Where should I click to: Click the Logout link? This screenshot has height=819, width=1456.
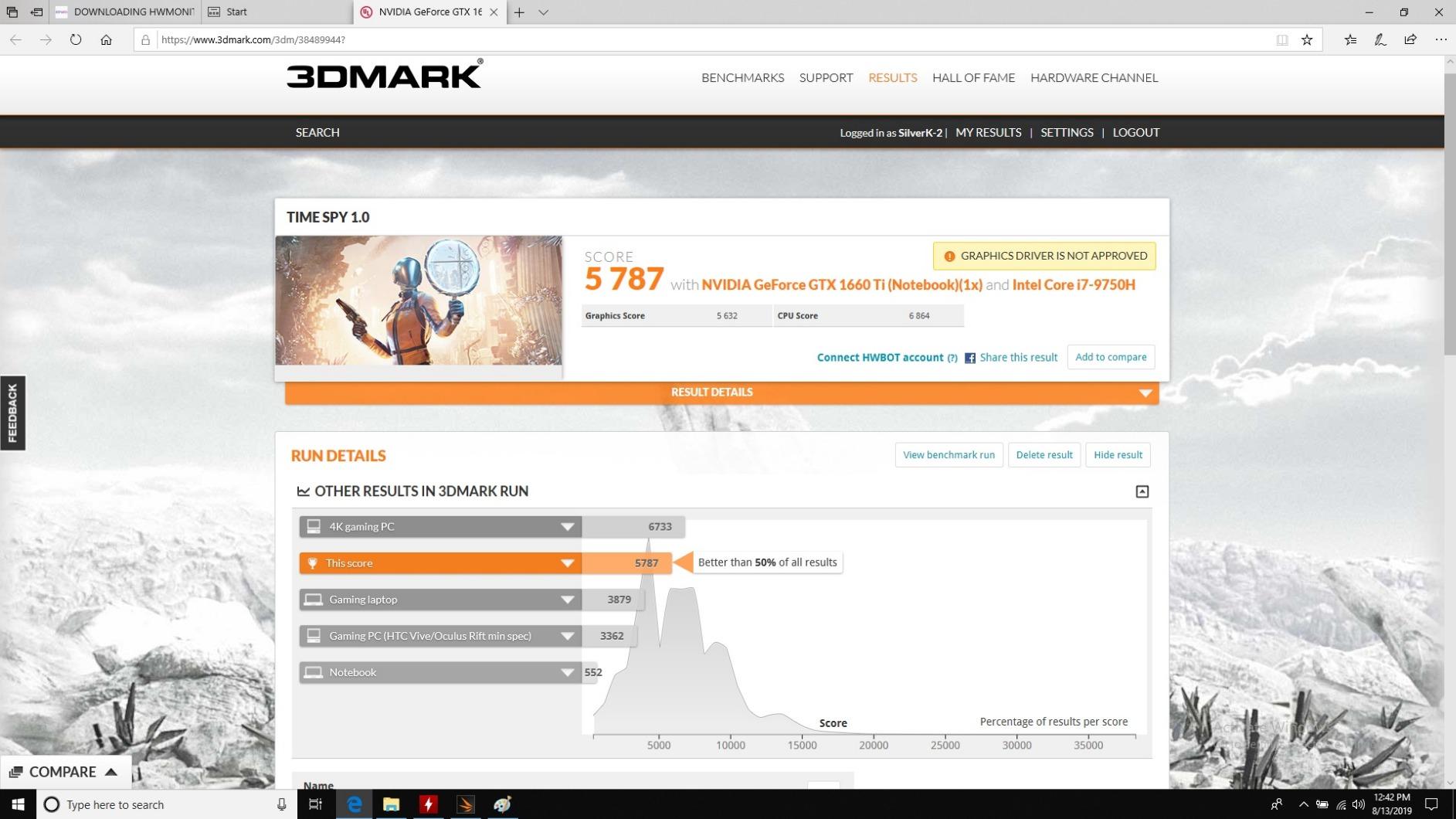pos(1135,132)
